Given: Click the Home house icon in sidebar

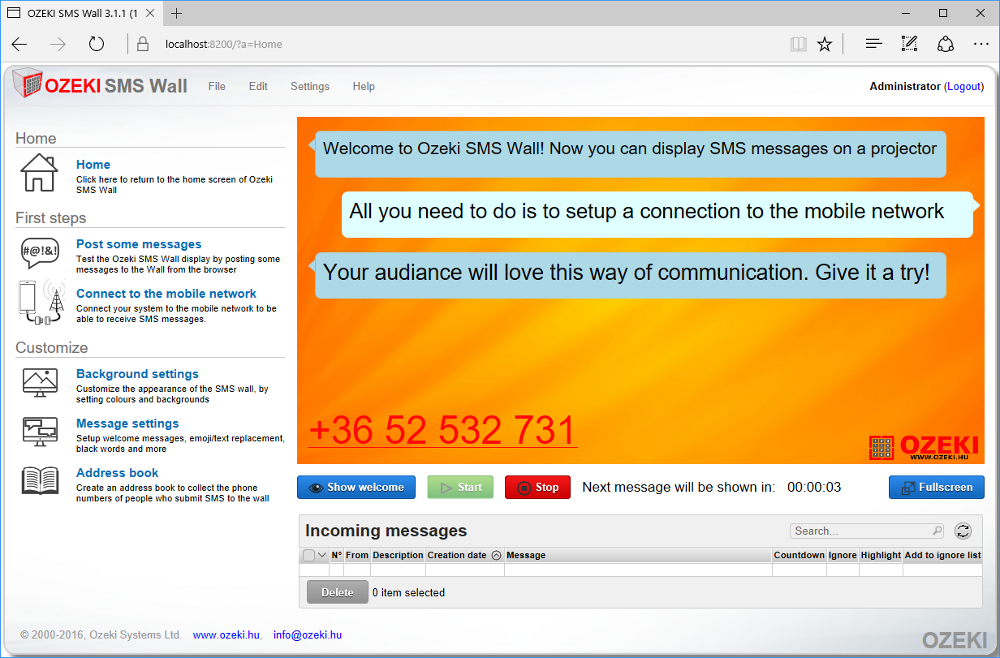Looking at the screenshot, I should (x=39, y=172).
